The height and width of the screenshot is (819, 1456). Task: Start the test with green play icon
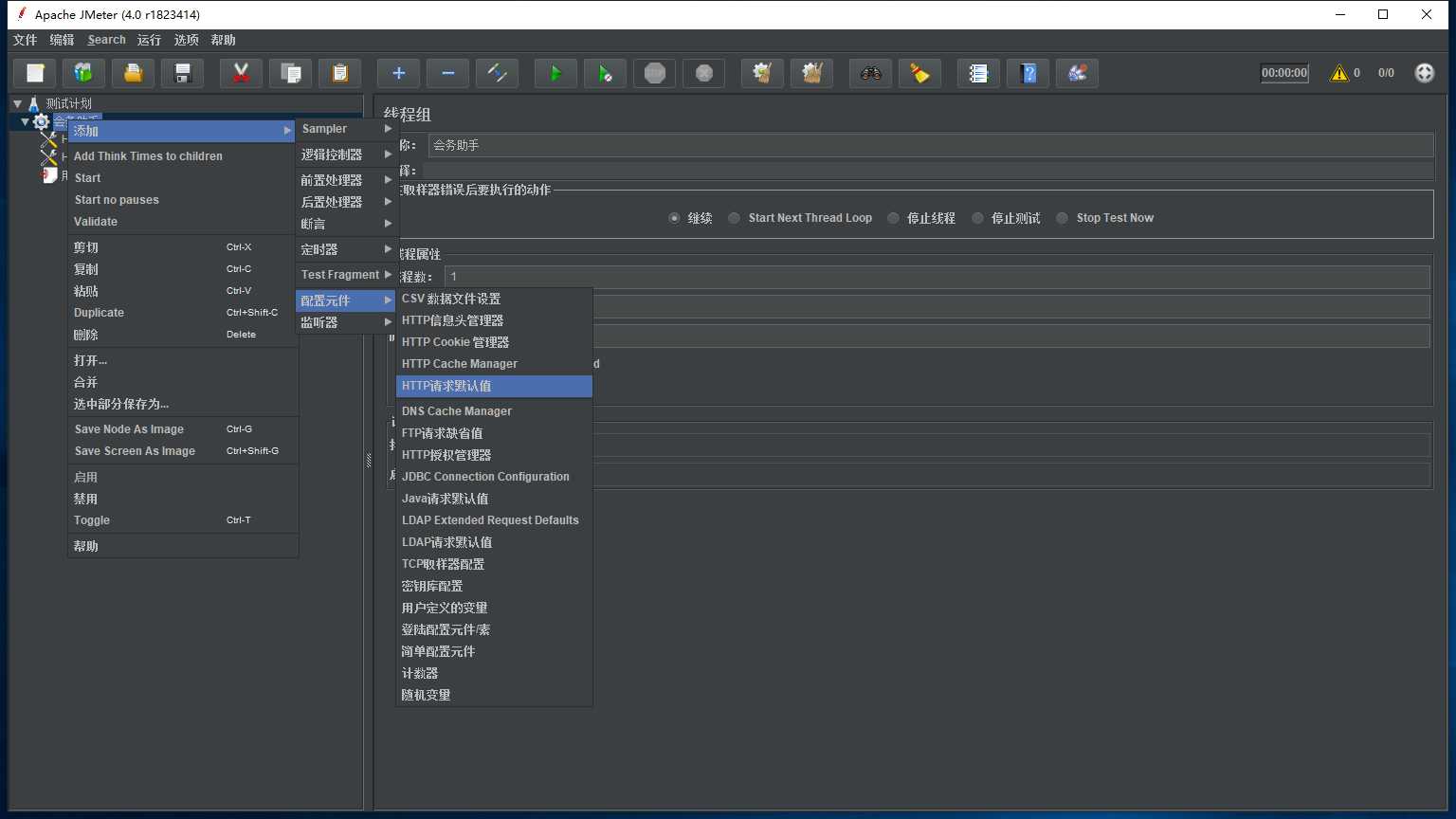(556, 73)
